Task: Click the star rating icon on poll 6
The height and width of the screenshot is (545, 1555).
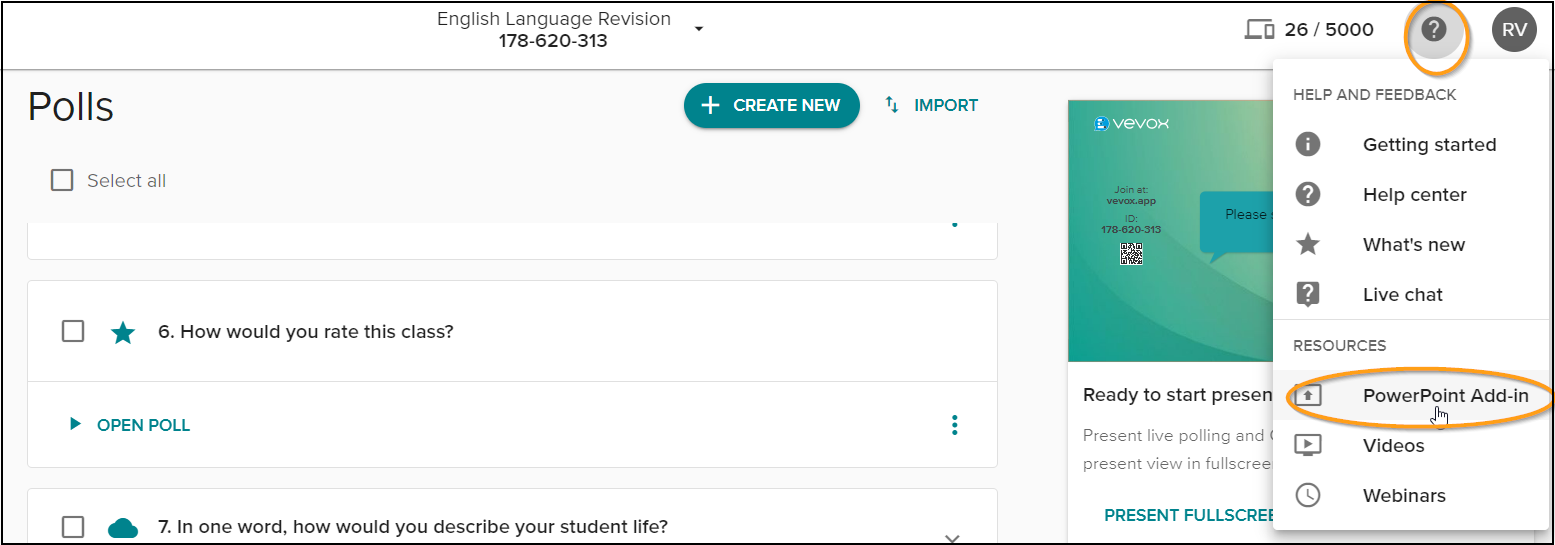Action: (123, 332)
